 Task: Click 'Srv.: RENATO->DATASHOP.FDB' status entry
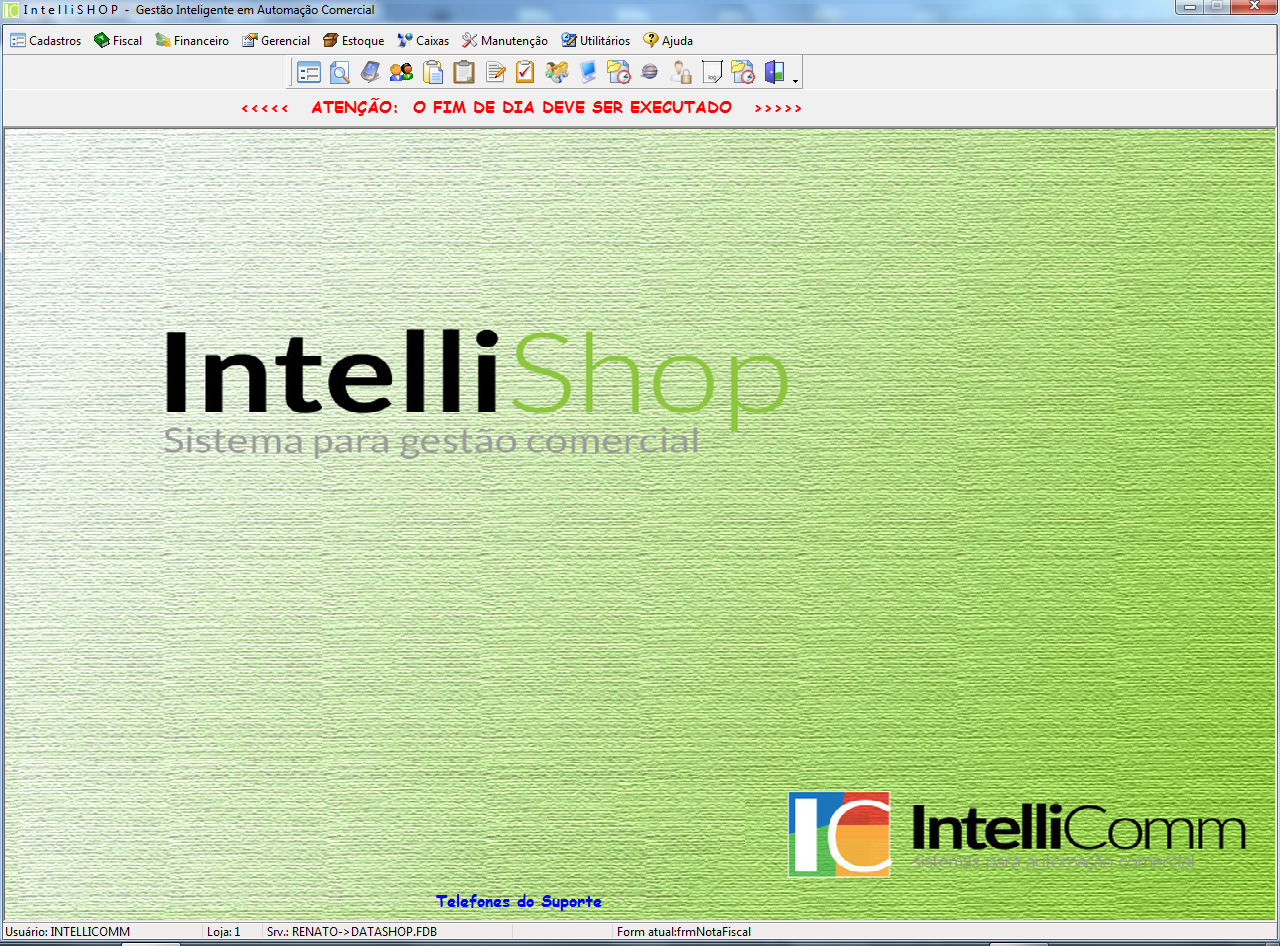352,932
